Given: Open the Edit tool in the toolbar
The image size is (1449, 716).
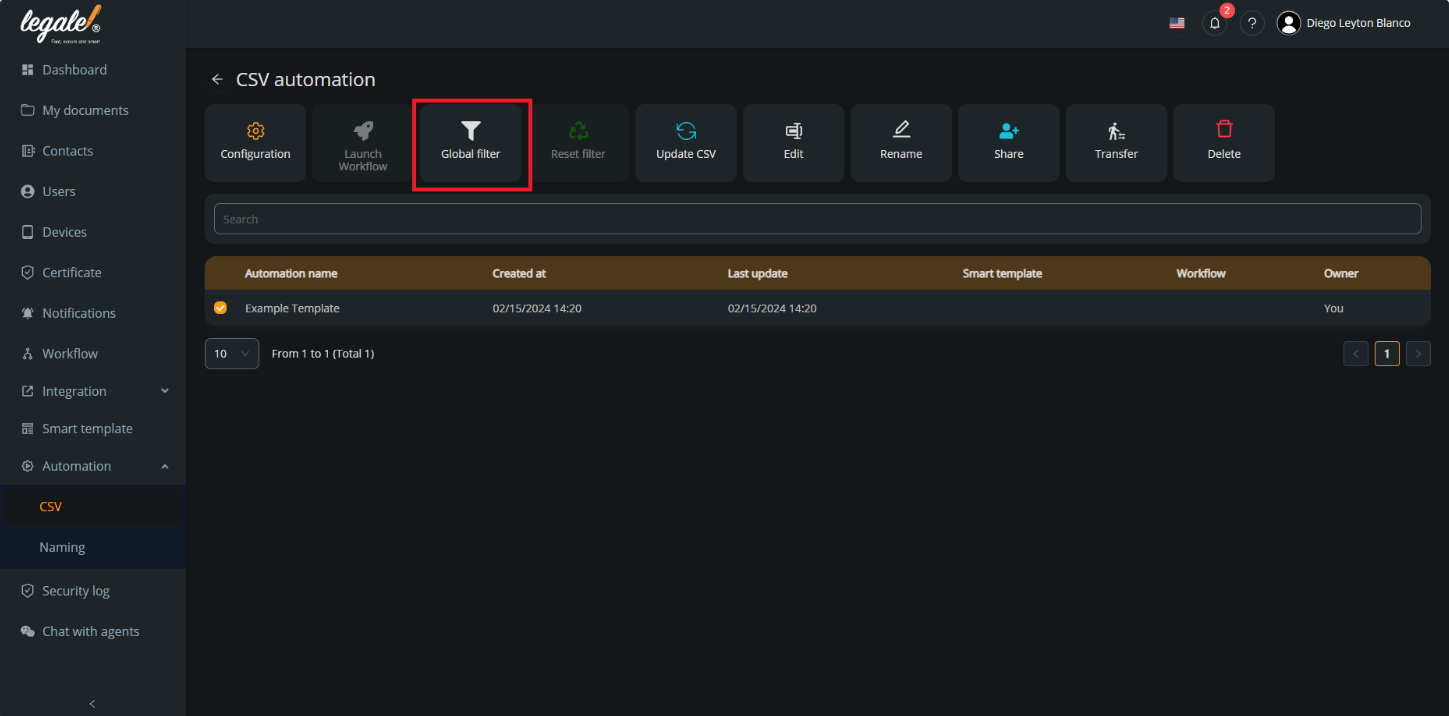Looking at the screenshot, I should point(793,142).
